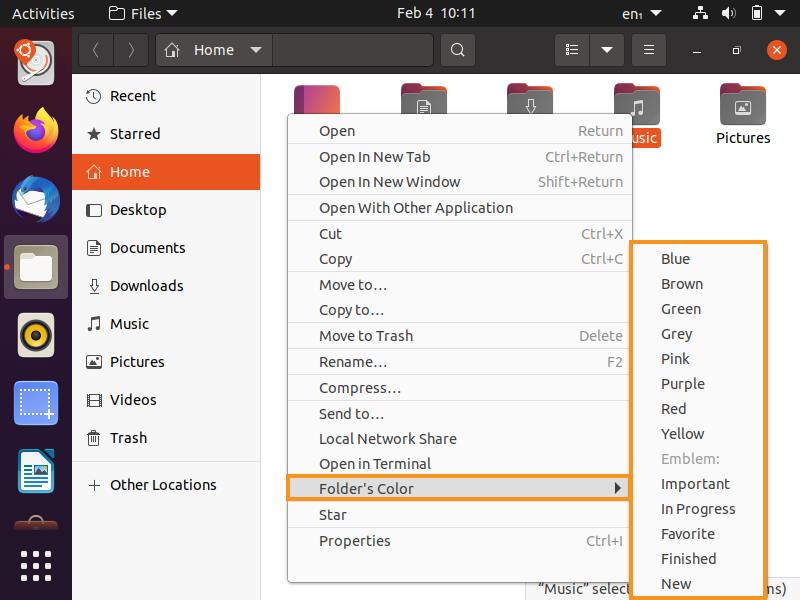Apply the Favorite emblem

pos(688,534)
